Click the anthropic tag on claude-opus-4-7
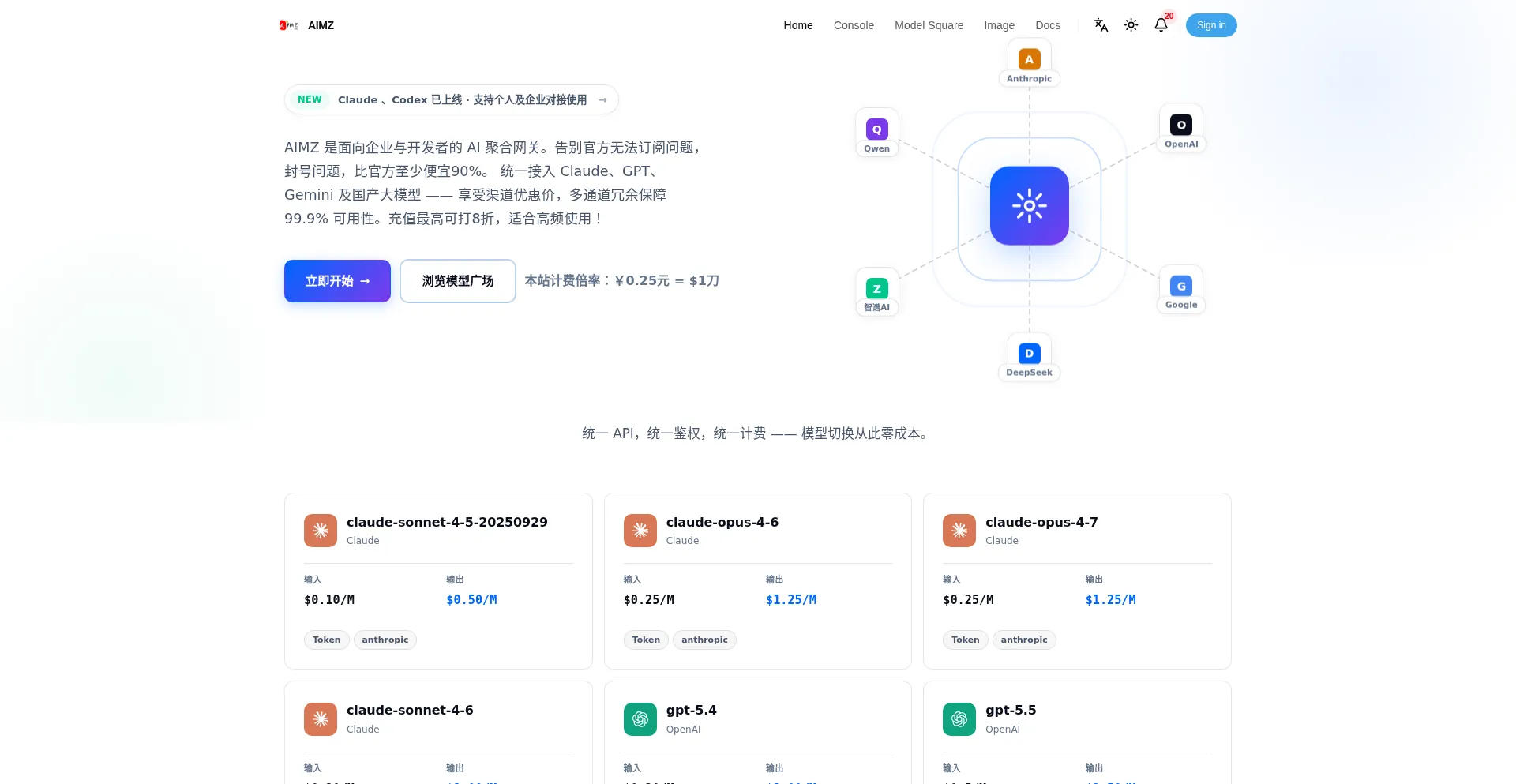The image size is (1516, 784). [x=1024, y=640]
